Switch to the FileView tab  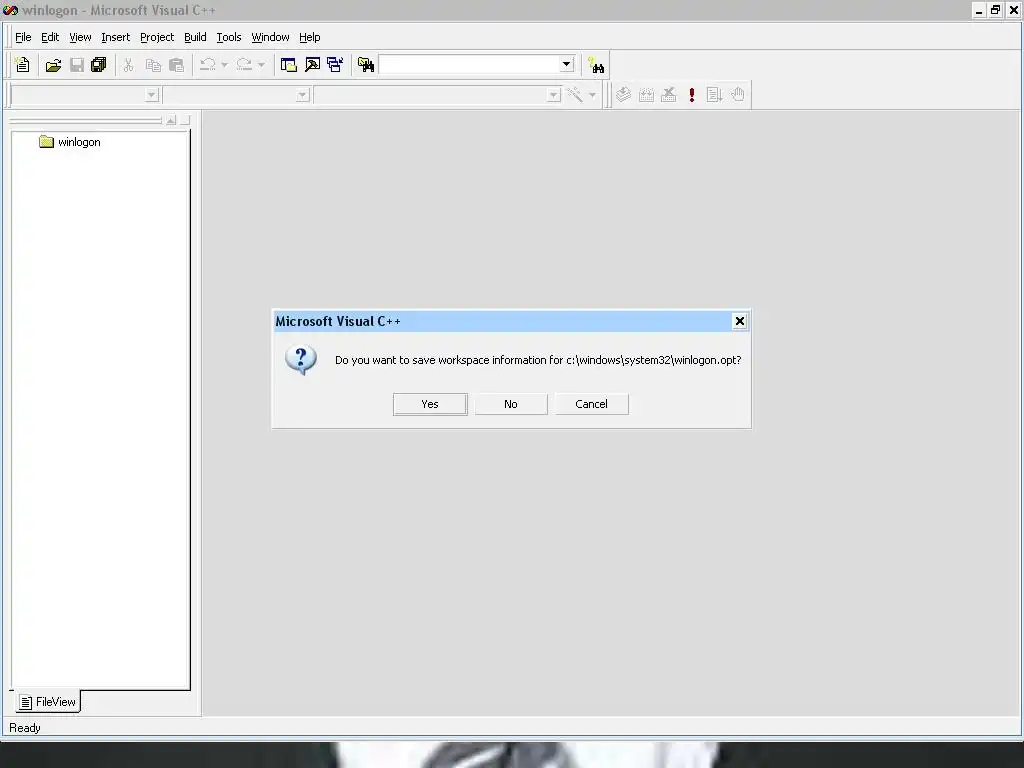coord(48,702)
